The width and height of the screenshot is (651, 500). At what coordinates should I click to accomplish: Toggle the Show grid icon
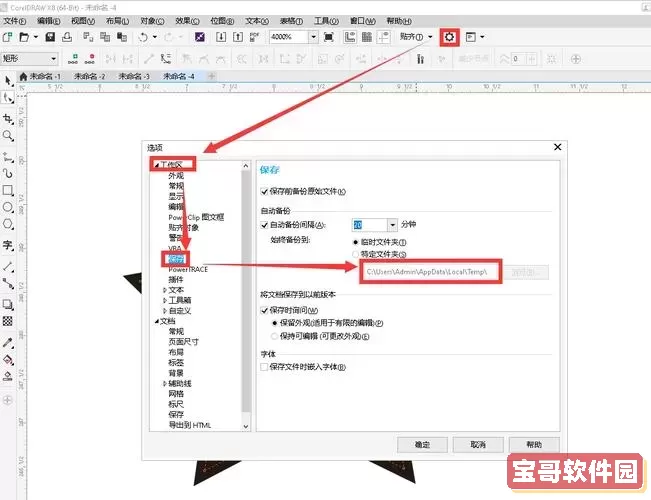tap(367, 37)
